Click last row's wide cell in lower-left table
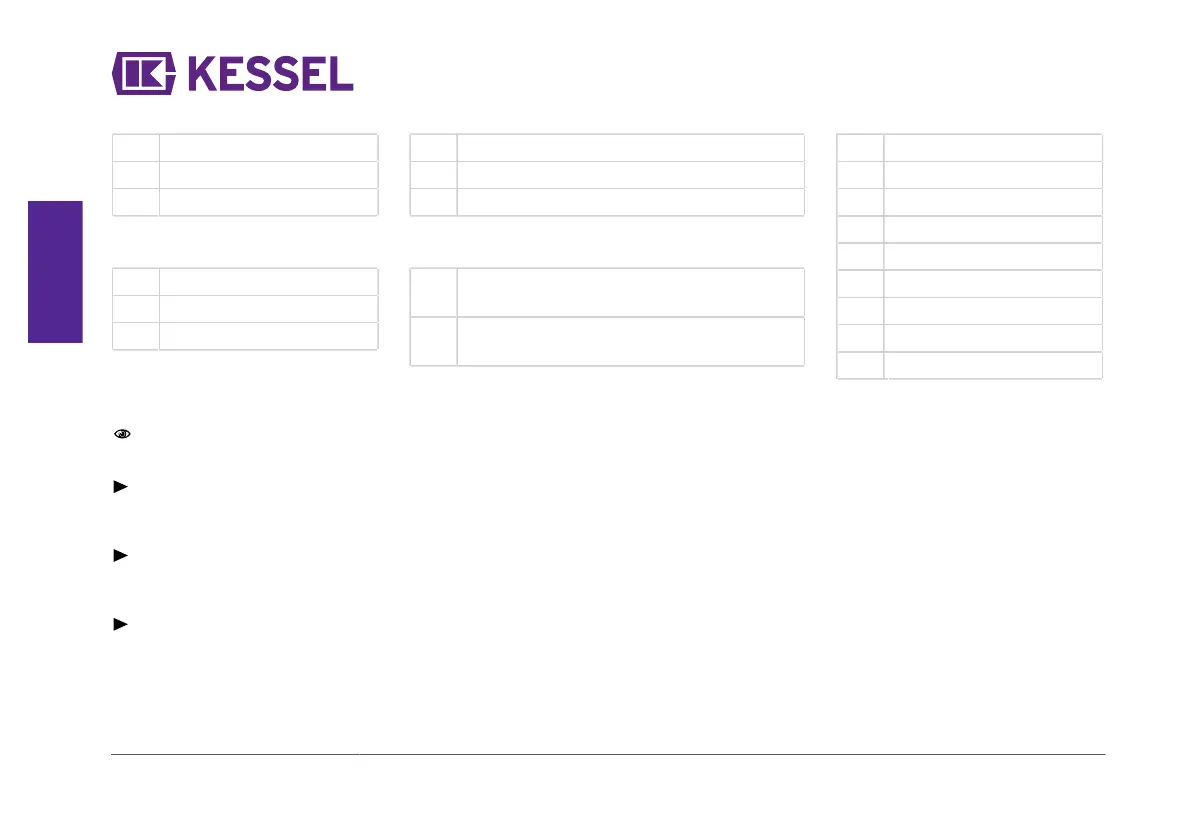Image resolution: width=1191 pixels, height=839 pixels. coord(269,336)
